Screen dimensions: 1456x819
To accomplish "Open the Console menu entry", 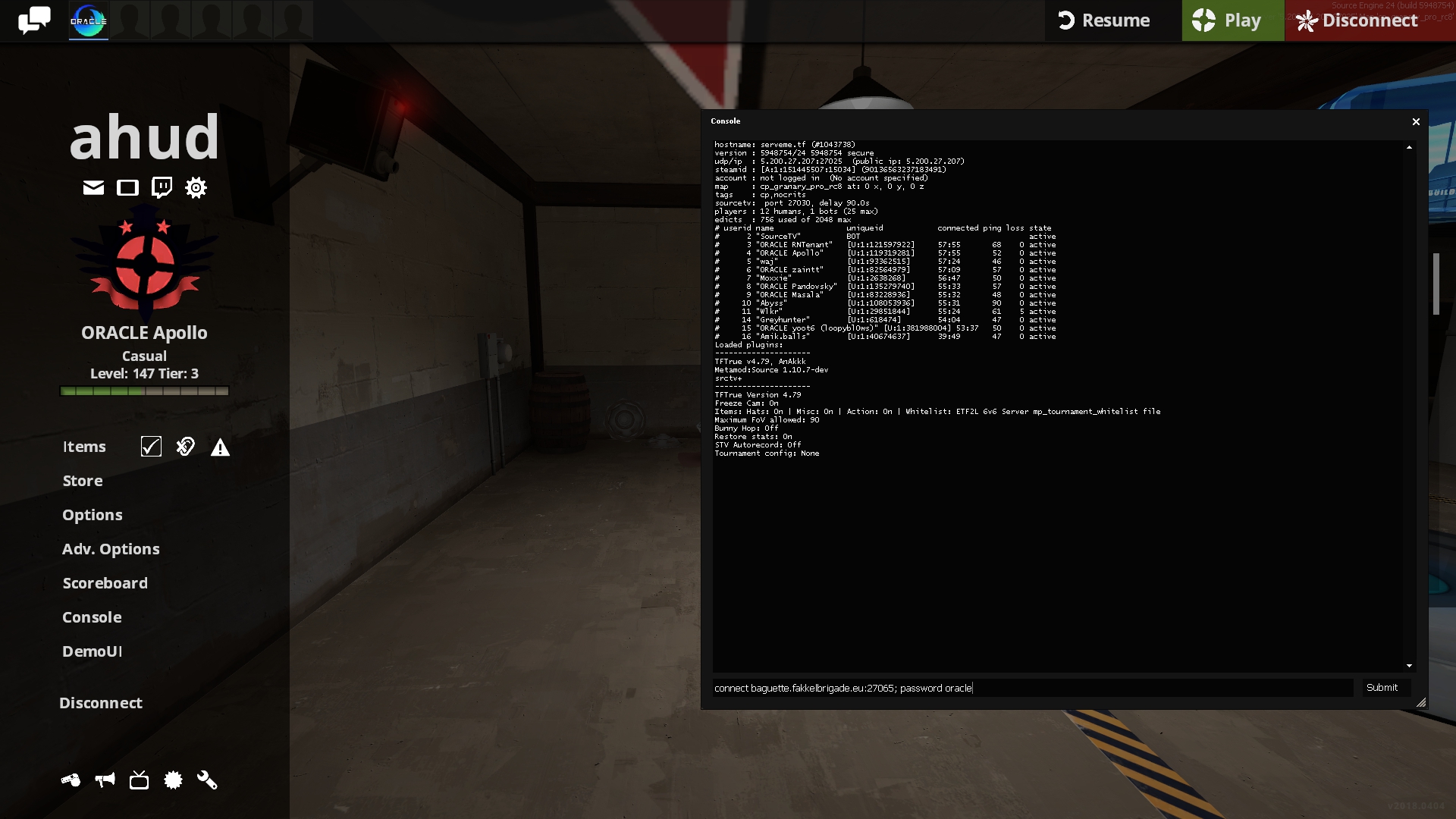I will pyautogui.click(x=92, y=617).
